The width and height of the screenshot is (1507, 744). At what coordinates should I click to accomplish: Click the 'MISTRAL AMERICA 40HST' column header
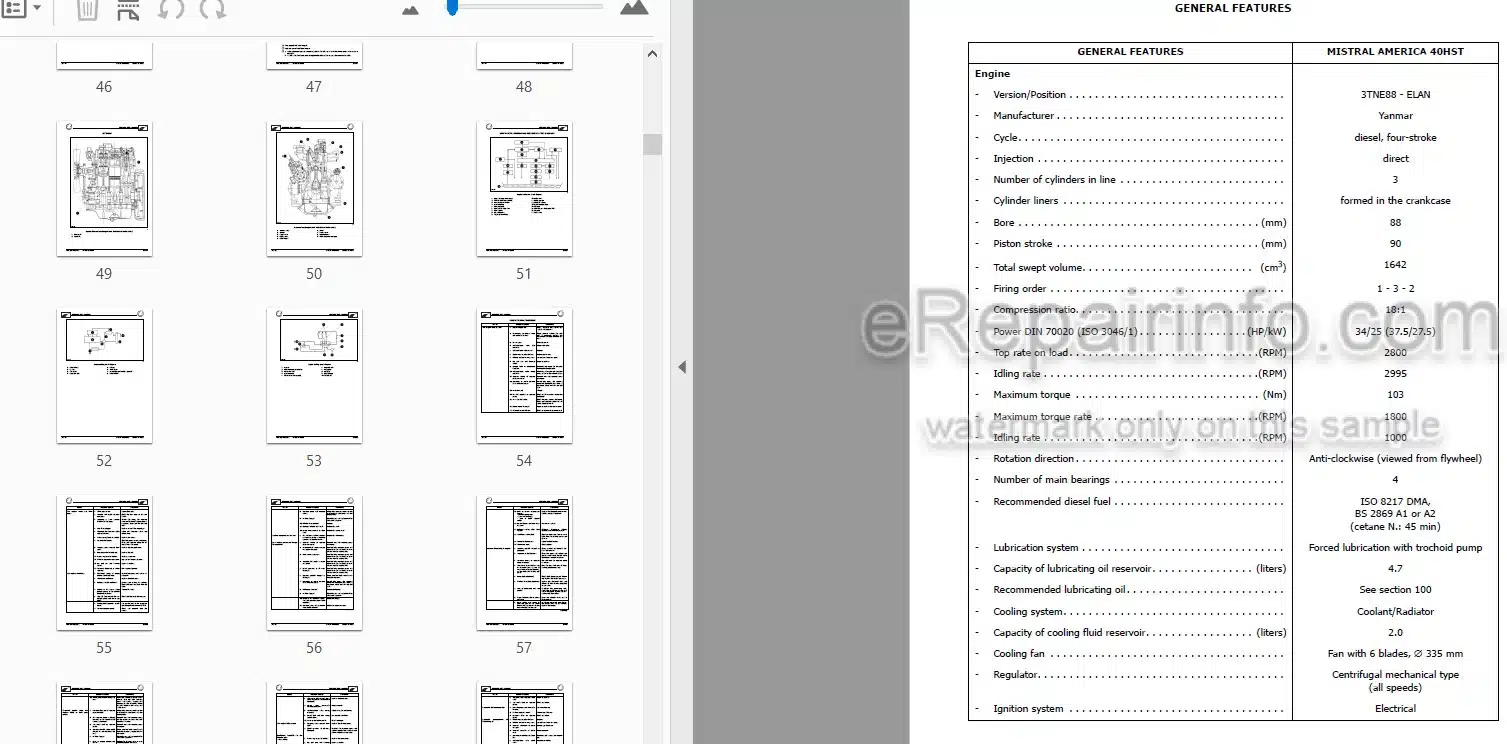(1395, 51)
